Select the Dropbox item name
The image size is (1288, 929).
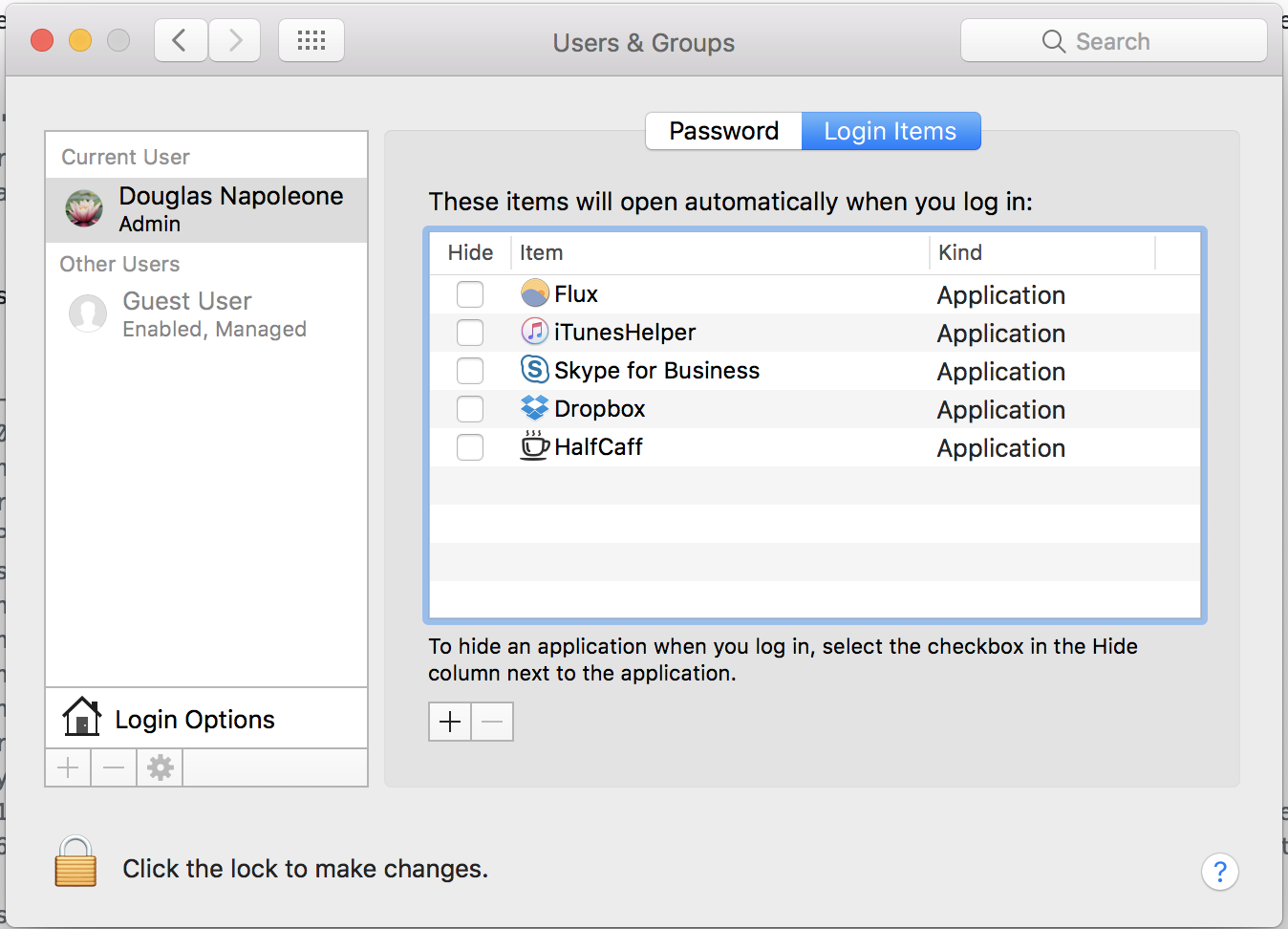click(600, 409)
